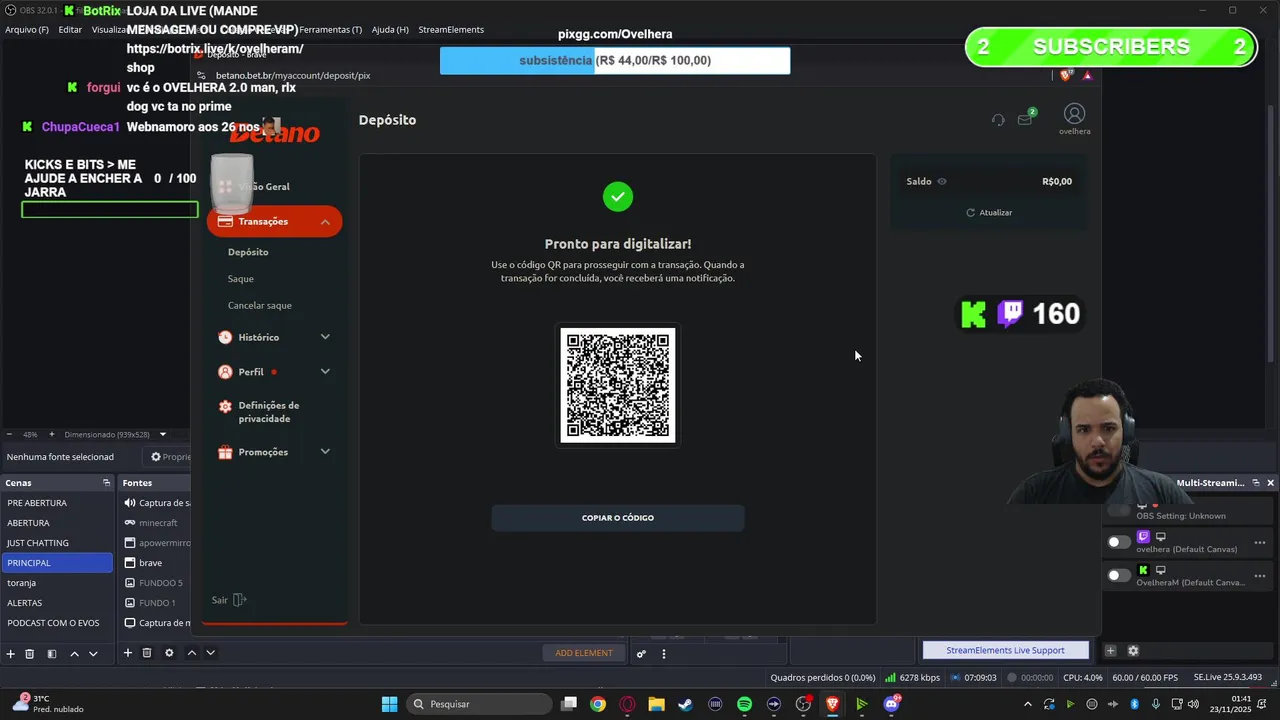Select the JUST CHATTING scene
Image resolution: width=1280 pixels, height=720 pixels.
click(x=57, y=543)
